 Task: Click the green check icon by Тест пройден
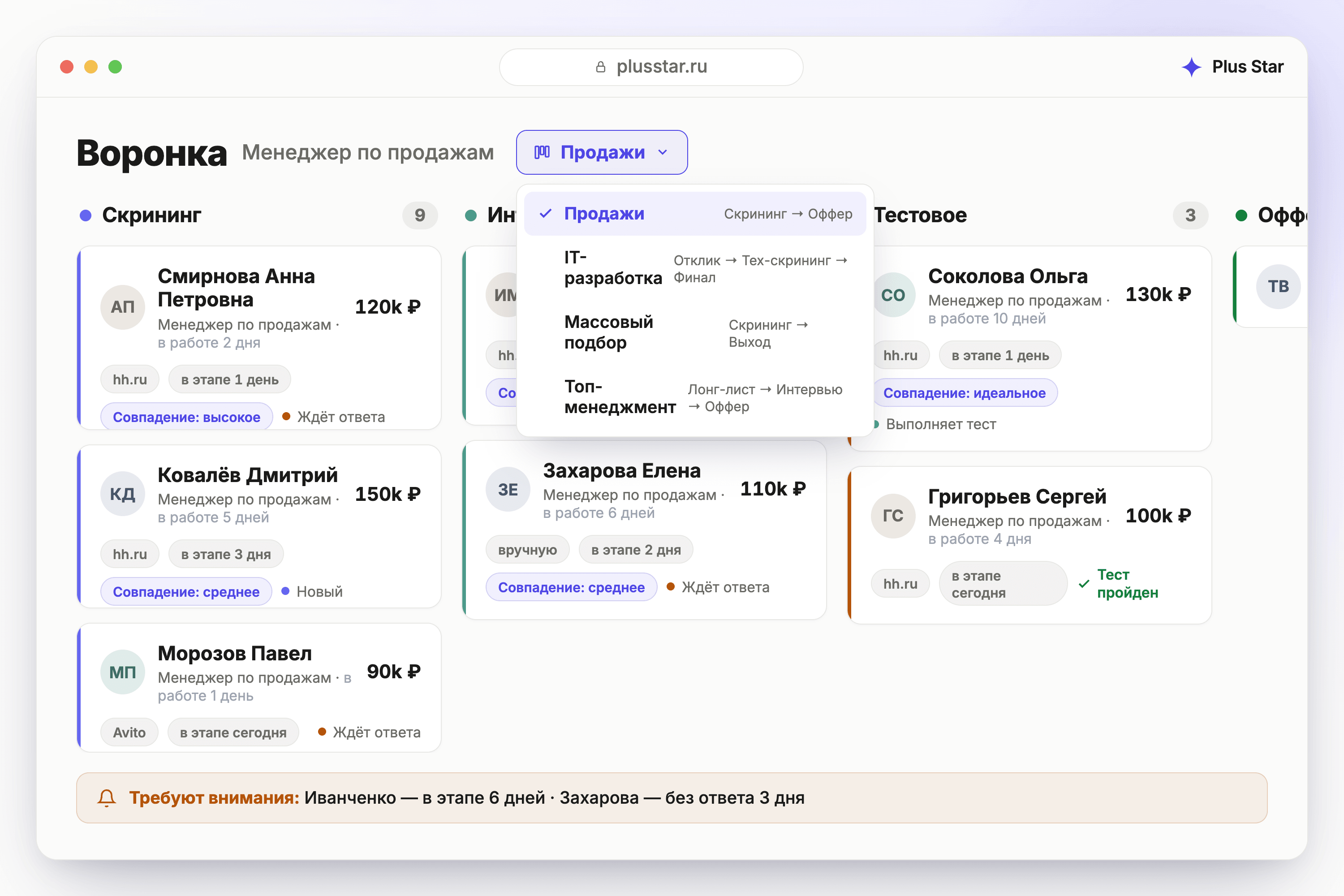[1084, 584]
